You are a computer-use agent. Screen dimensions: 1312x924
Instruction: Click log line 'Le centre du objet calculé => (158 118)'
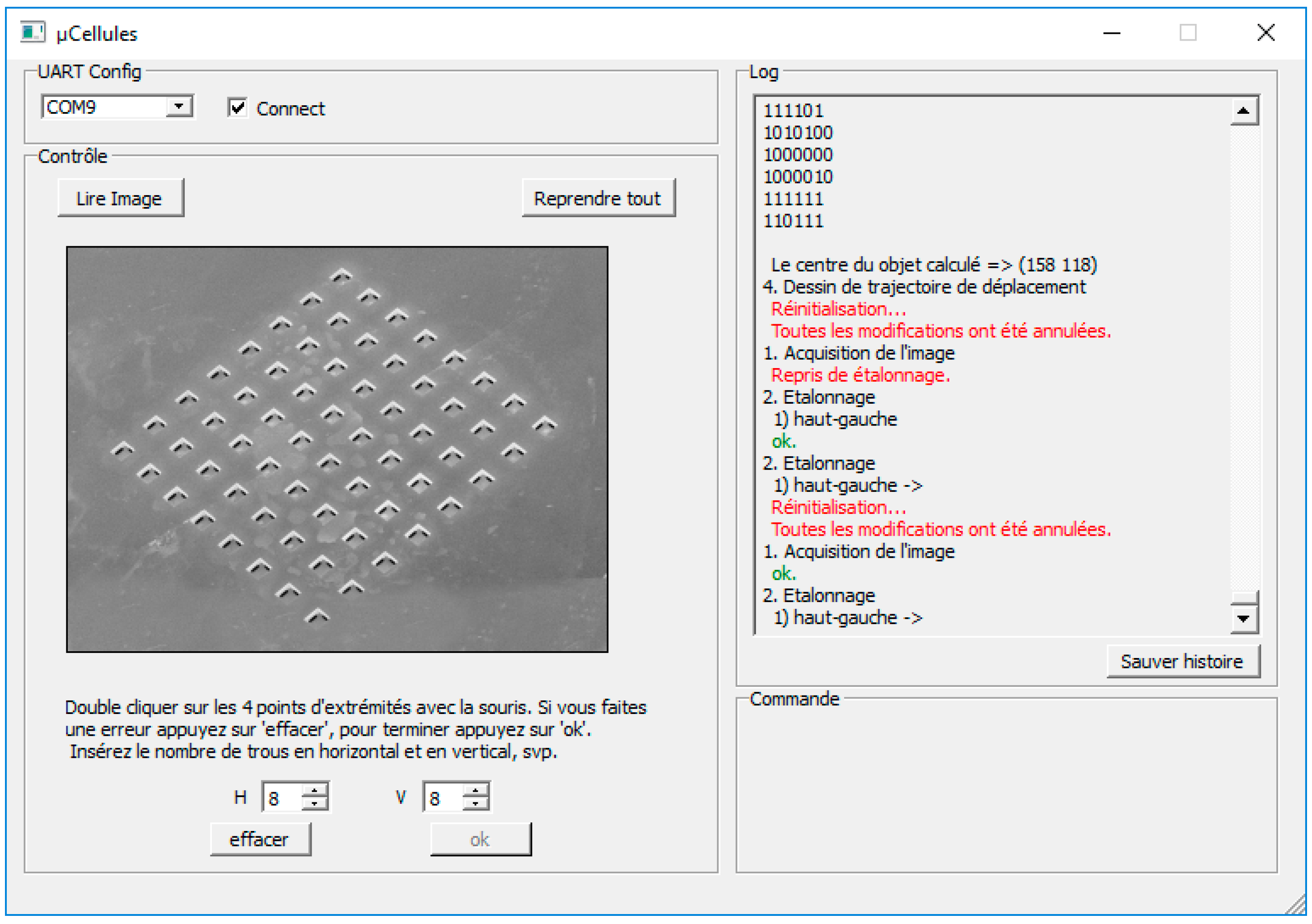pos(934,265)
